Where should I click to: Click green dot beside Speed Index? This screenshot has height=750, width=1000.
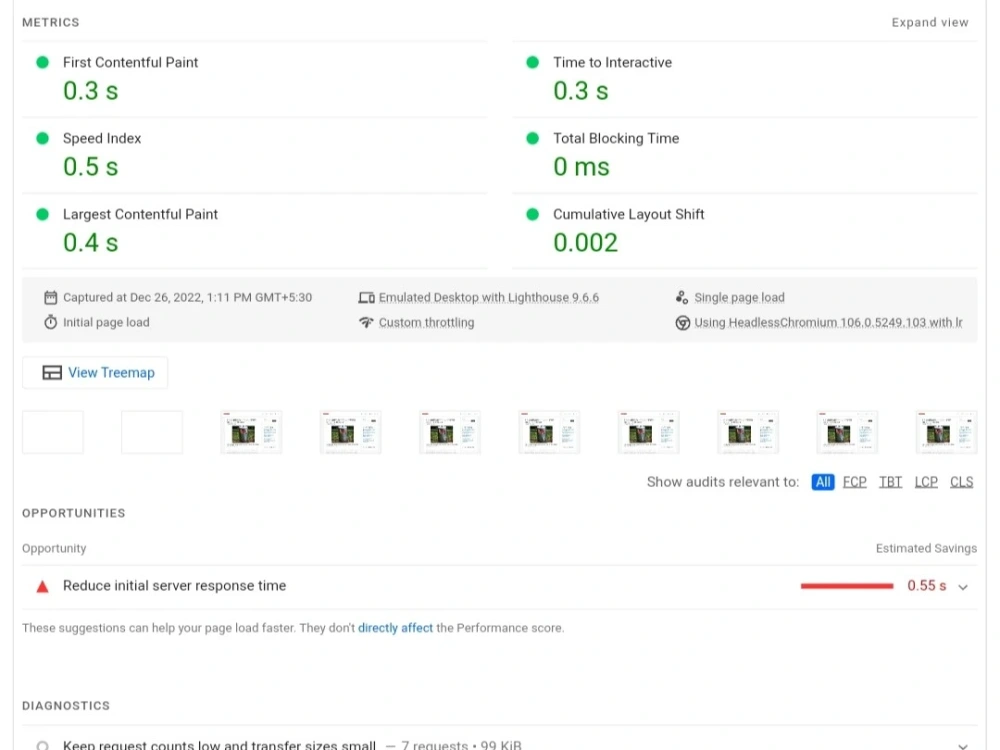tap(43, 138)
